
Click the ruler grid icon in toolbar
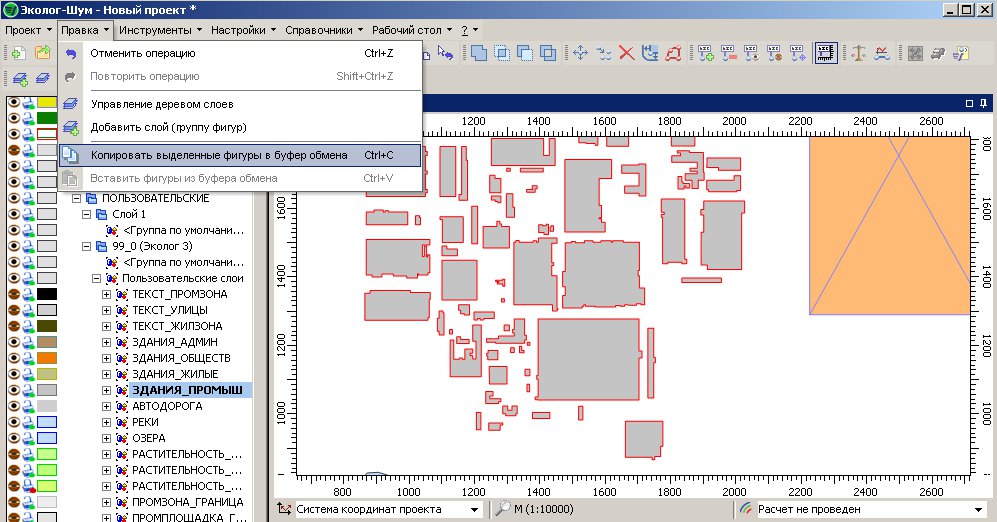[x=825, y=53]
